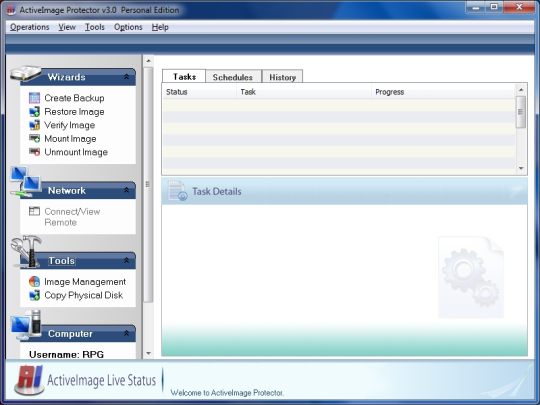Click the Task Details document icon
Image resolution: width=540 pixels, height=405 pixels.
177,191
